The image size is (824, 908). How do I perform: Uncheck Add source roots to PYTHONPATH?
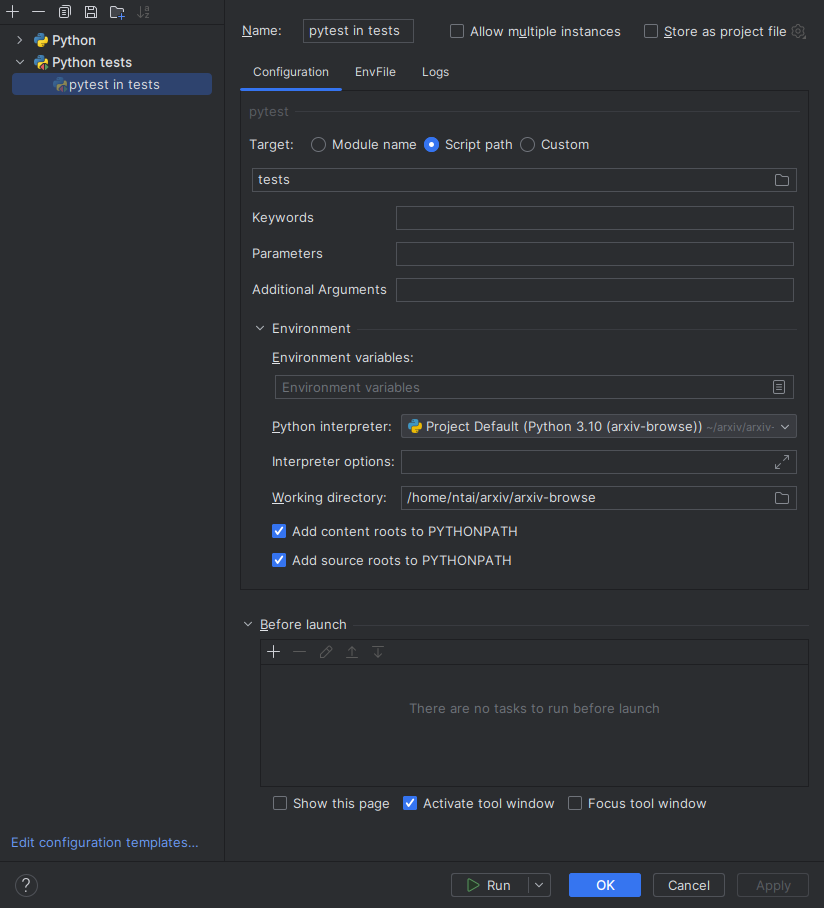coord(279,560)
